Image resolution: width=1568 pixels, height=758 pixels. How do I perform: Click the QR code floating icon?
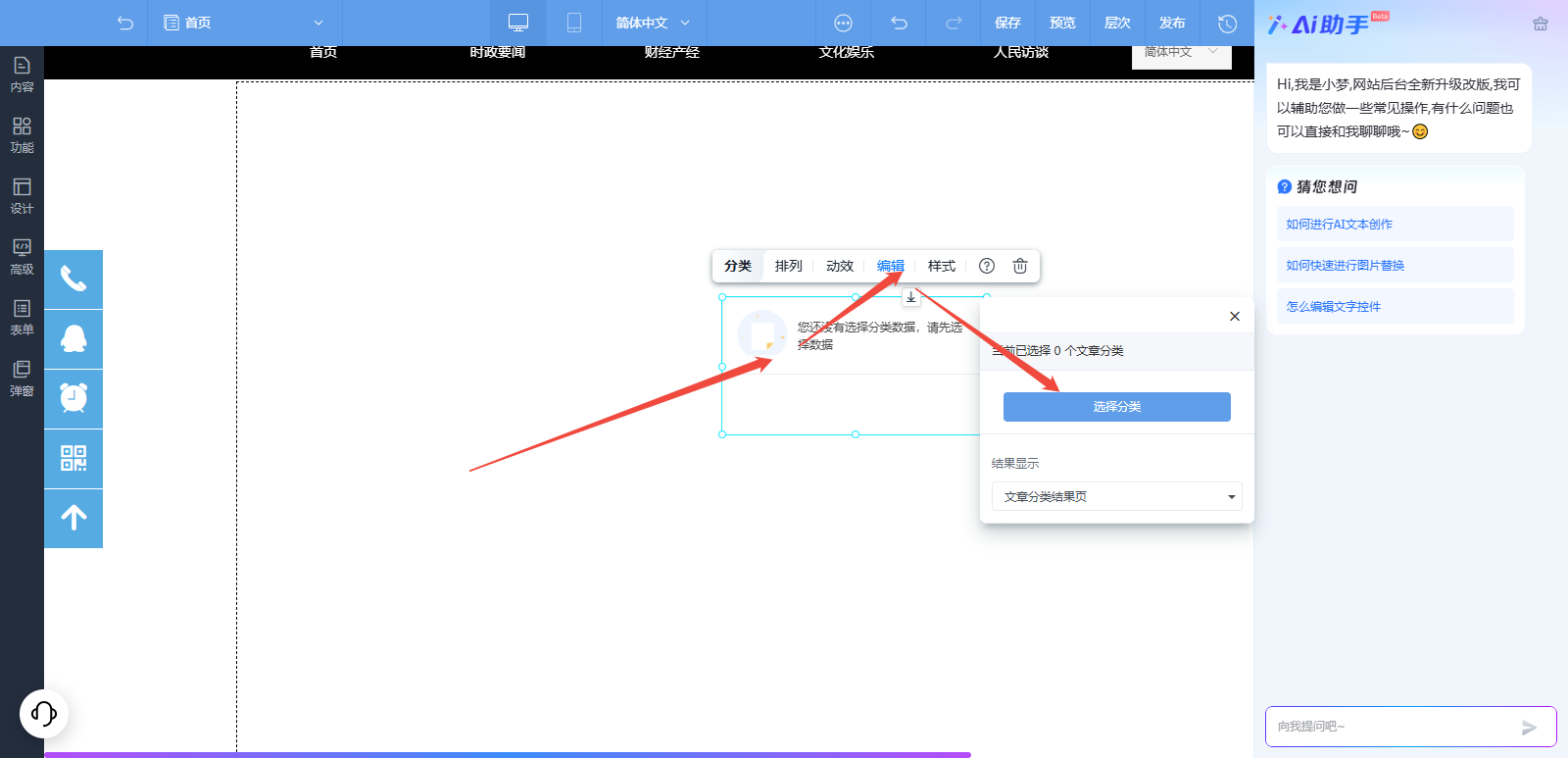click(73, 459)
